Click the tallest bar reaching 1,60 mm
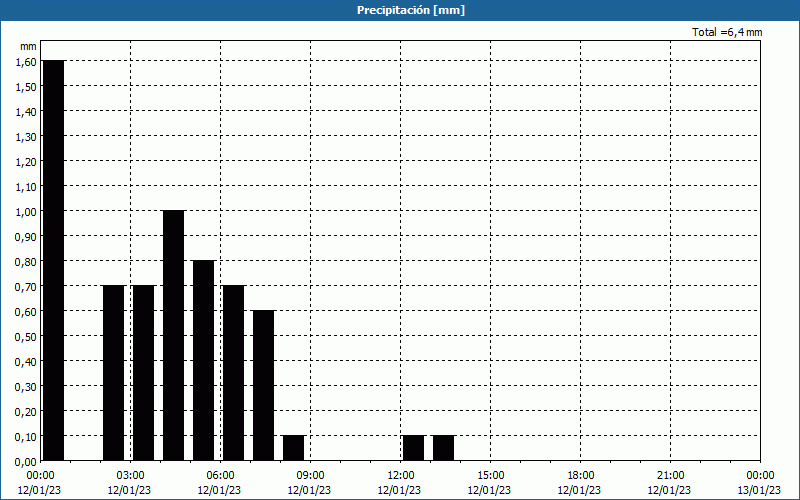The width and height of the screenshot is (800, 500). tap(54, 260)
